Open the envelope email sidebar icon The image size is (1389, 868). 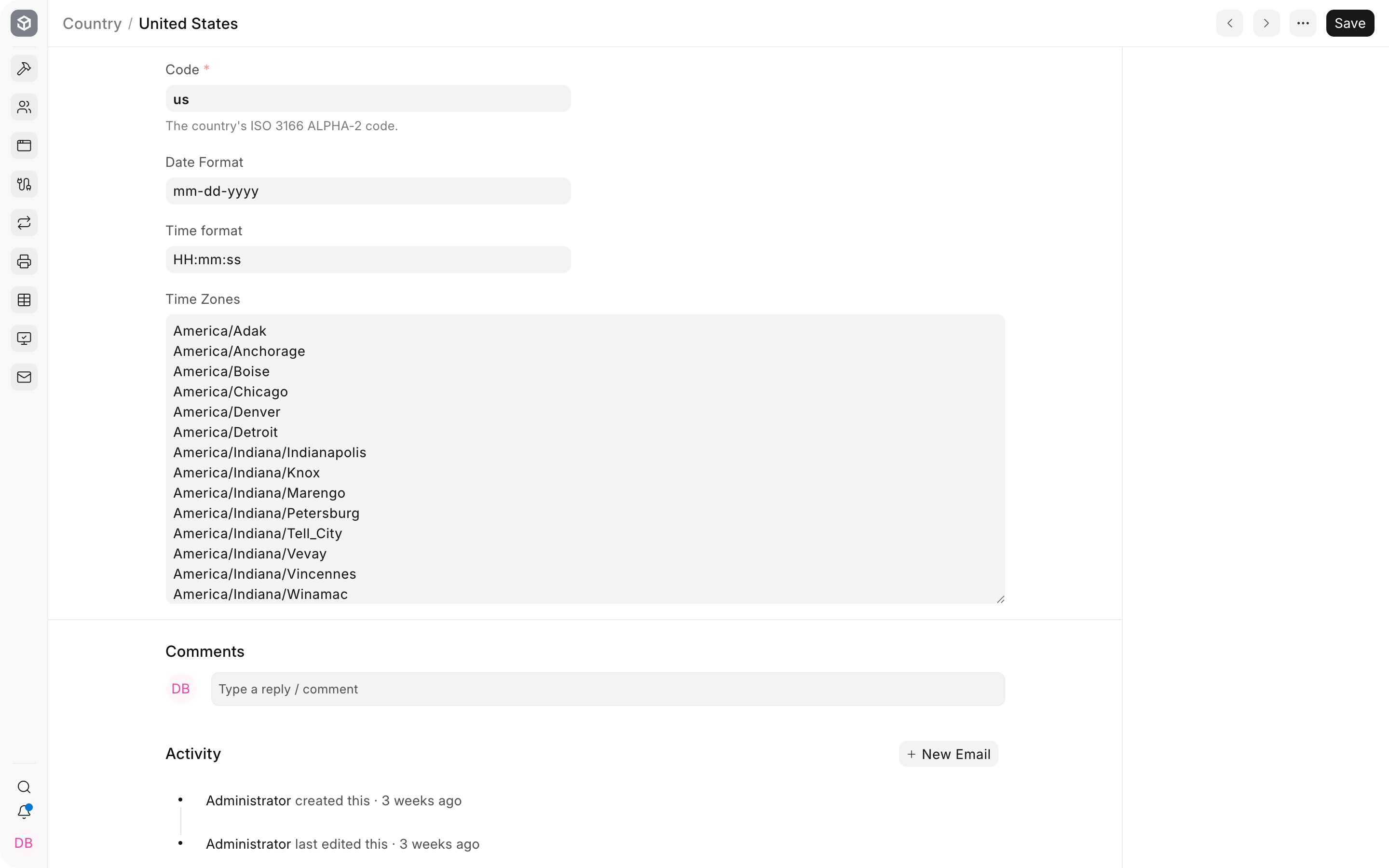(x=24, y=377)
